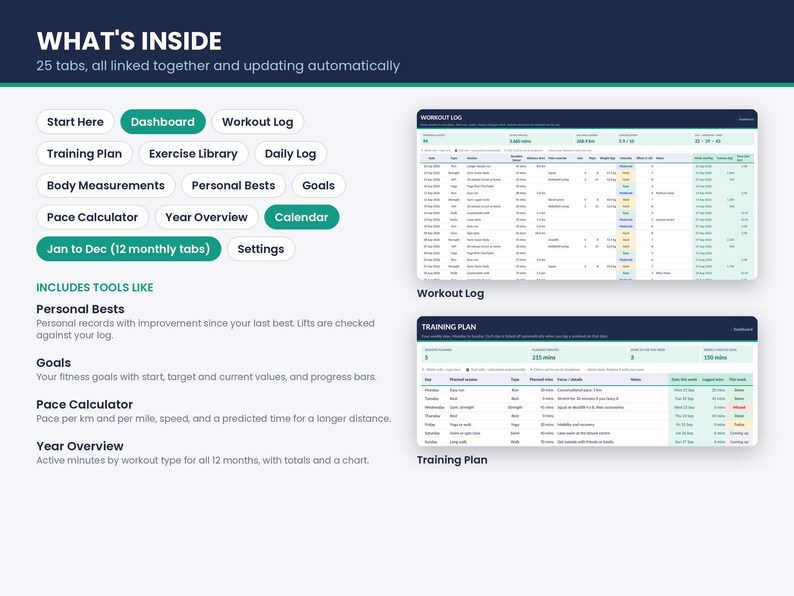Click the Saturday row in Training Plan

pyautogui.click(x=587, y=433)
